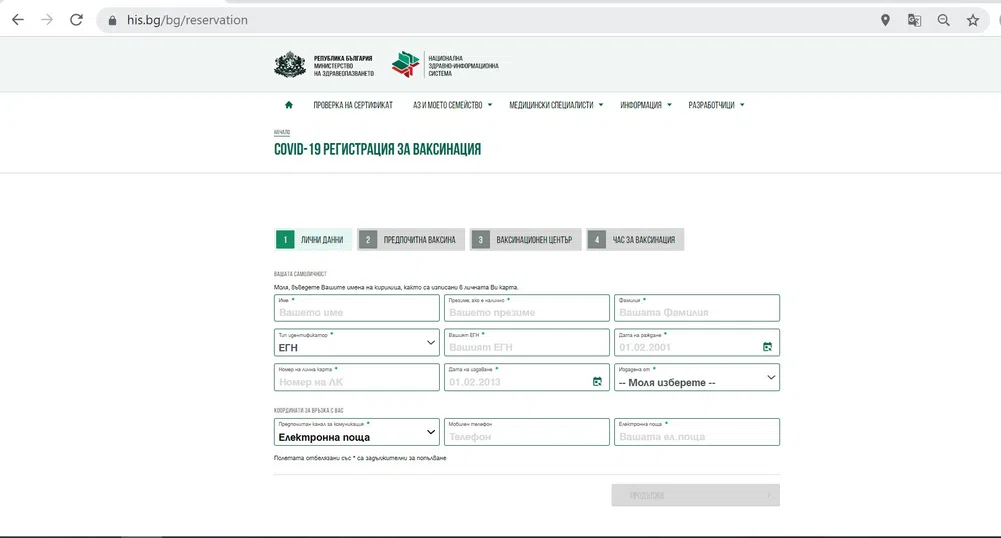Click the ВАШАТА САМОЛИЧНОСТ section label
Image resolution: width=1001 pixels, height=538 pixels.
(x=300, y=274)
